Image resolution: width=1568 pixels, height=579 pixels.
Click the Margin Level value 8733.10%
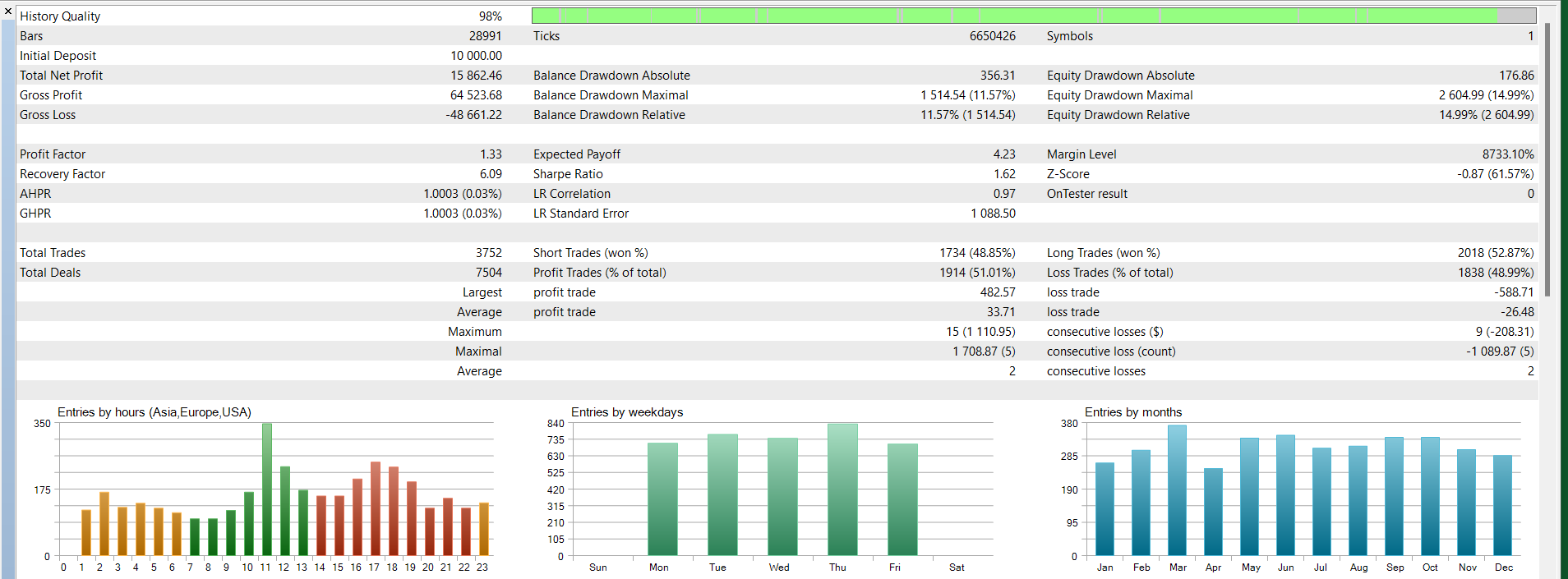[x=1508, y=154]
